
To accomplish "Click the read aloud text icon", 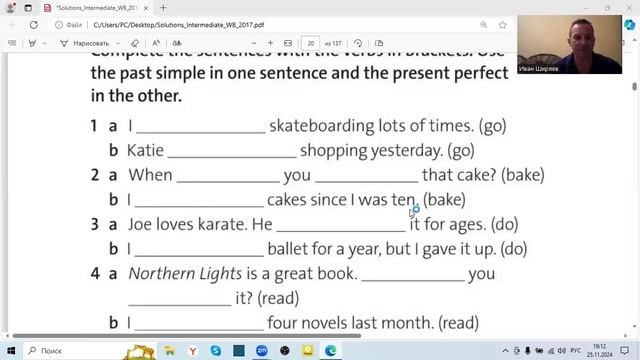I will coord(156,43).
